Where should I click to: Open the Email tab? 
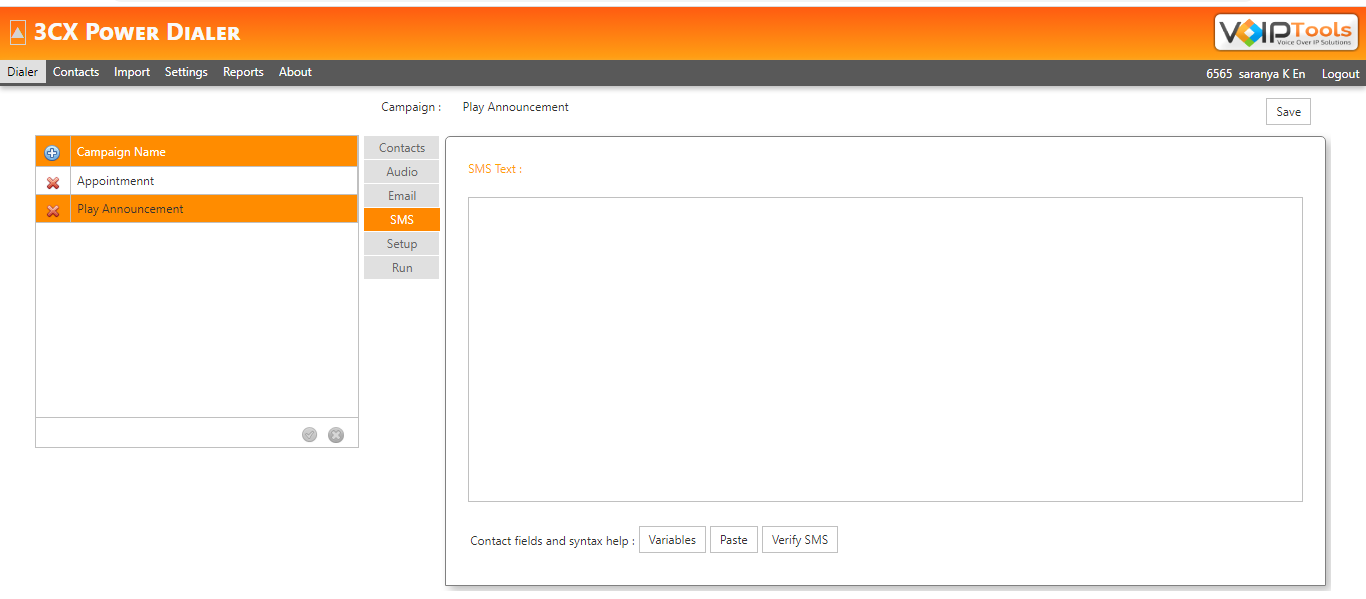(x=401, y=195)
